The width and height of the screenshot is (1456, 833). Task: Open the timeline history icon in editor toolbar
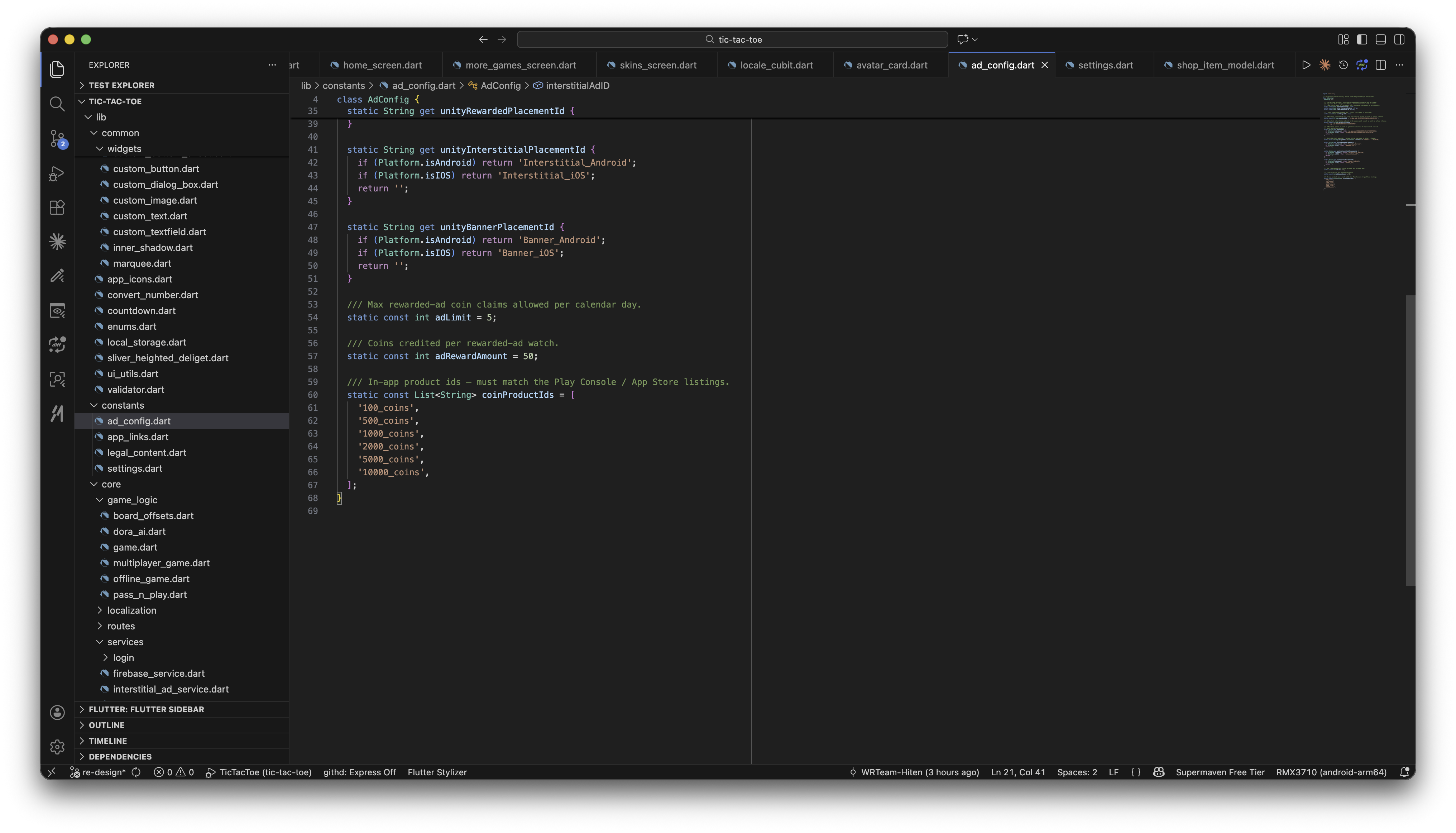pos(1344,65)
